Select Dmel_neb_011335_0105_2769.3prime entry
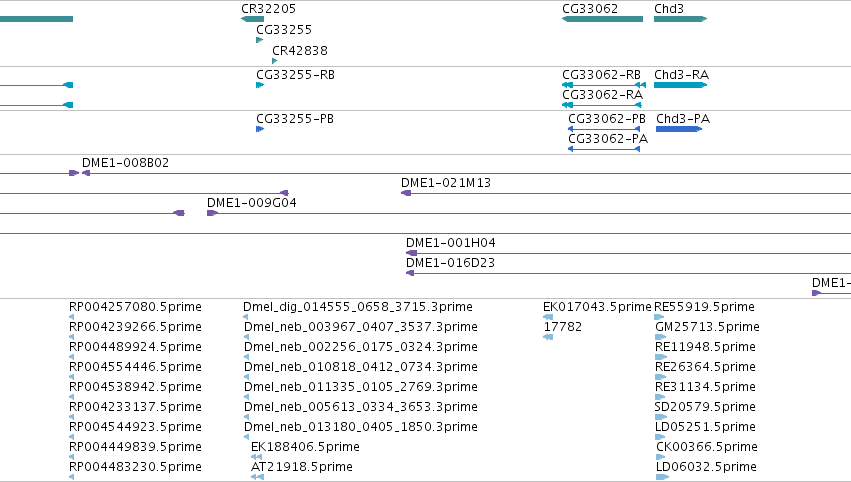This screenshot has width=851, height=482. coord(361,387)
